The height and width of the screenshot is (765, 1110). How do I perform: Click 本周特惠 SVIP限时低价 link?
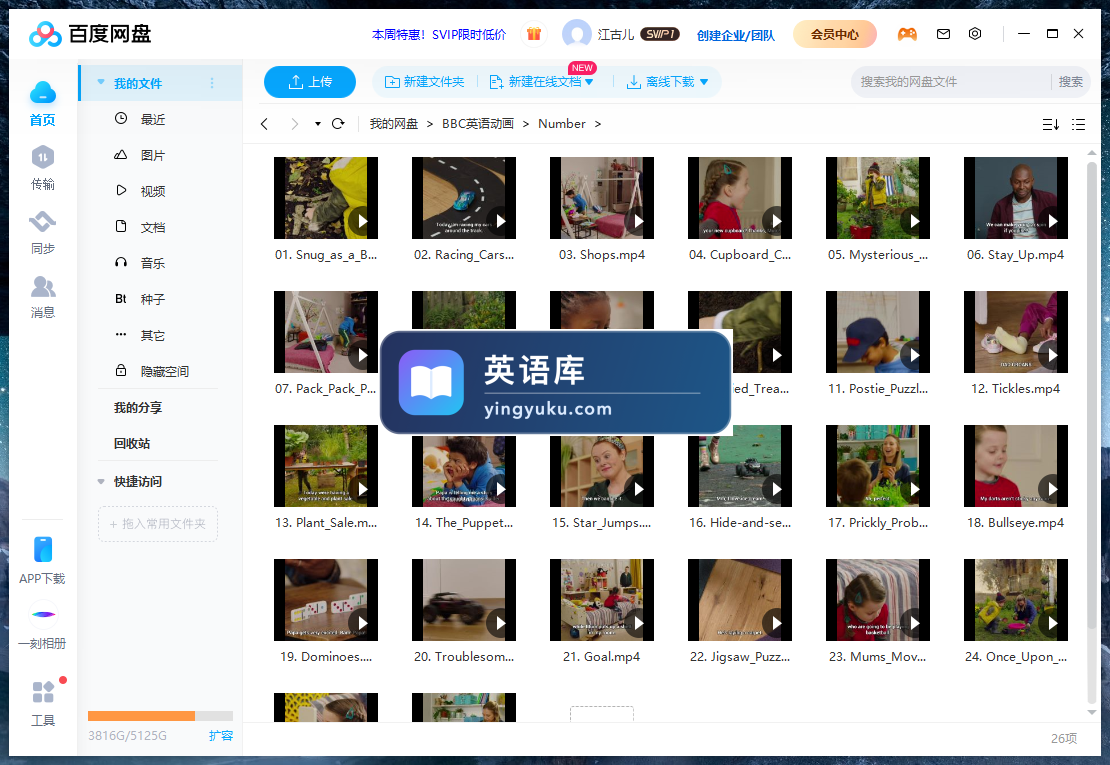439,35
